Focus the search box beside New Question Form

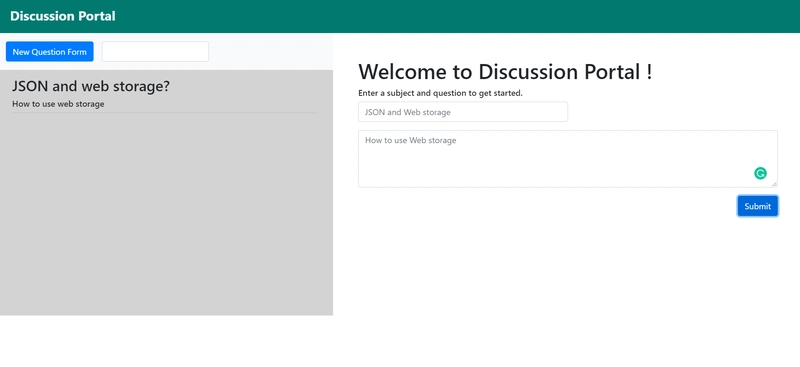point(155,52)
